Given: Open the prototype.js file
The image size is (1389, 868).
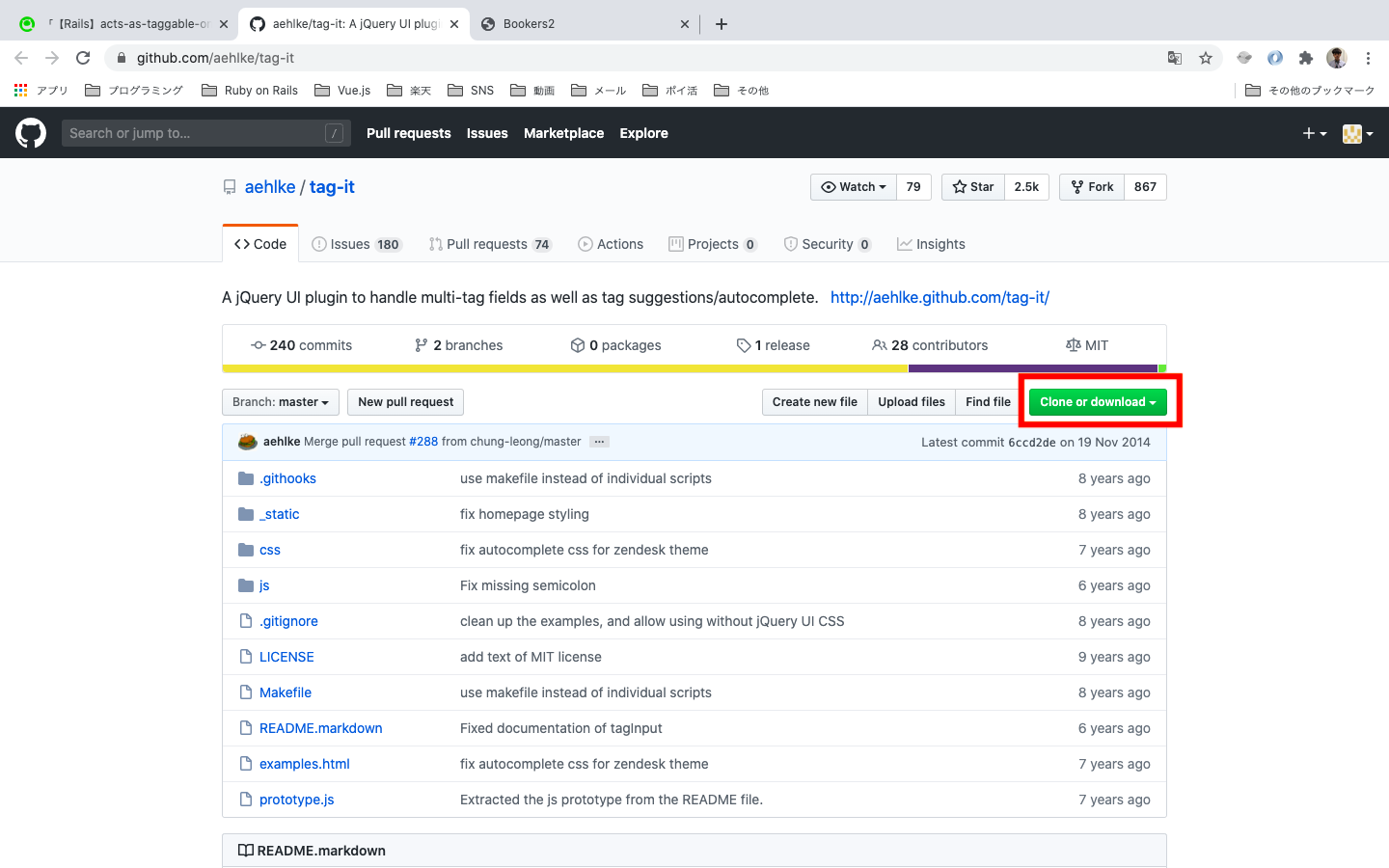Looking at the screenshot, I should pos(297,800).
